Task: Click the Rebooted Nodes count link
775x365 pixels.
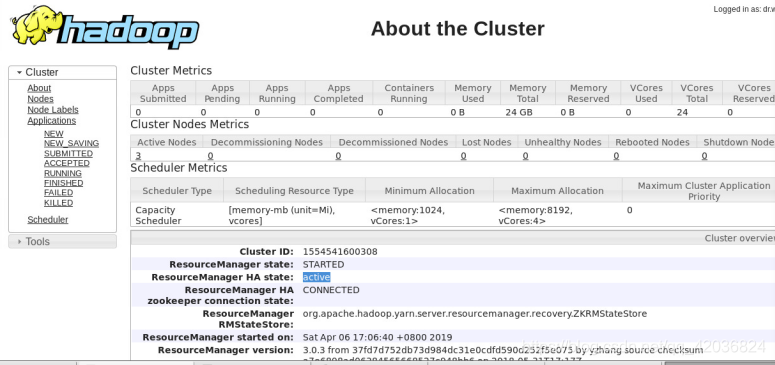Action: [616, 156]
